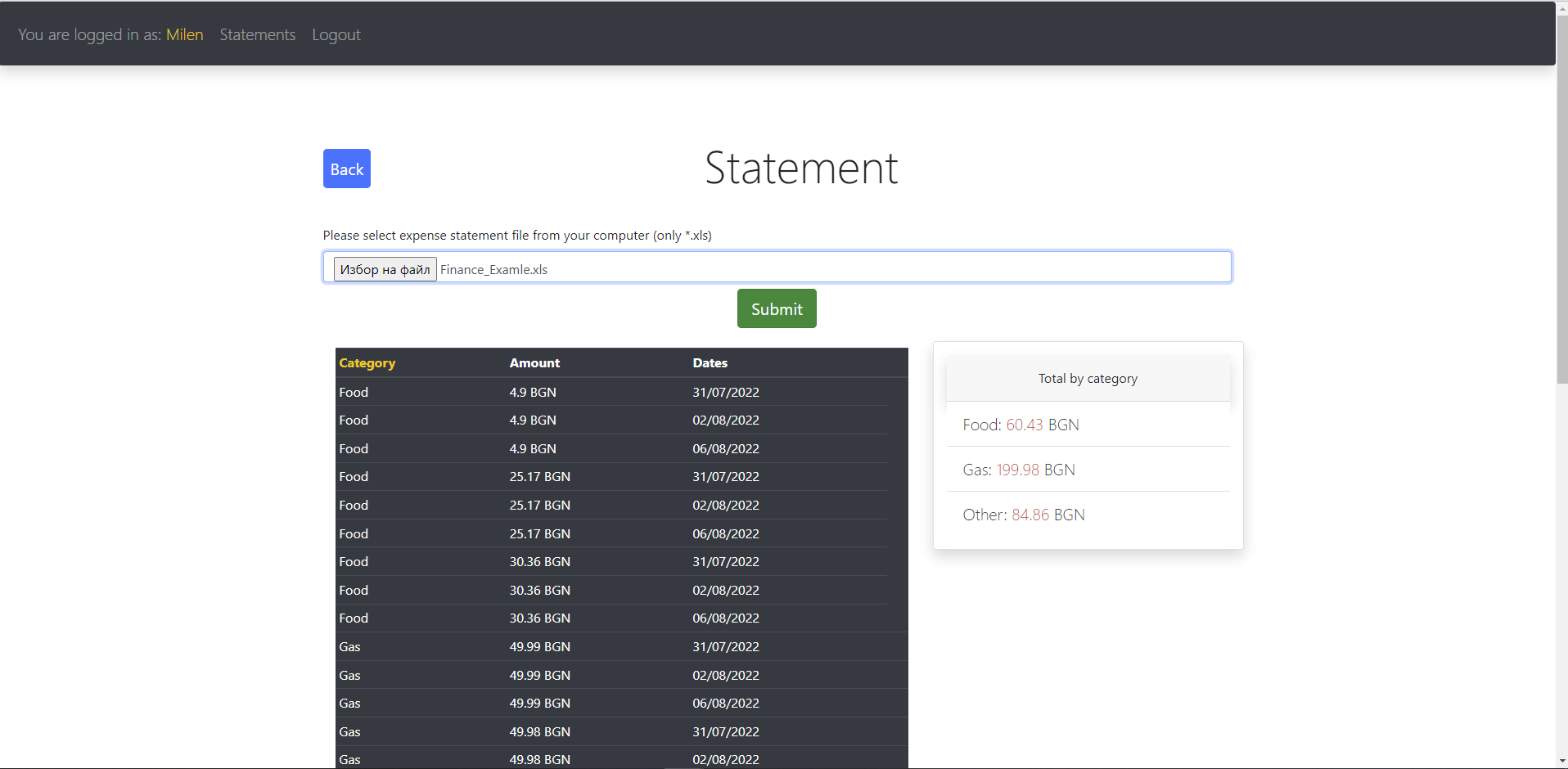
Task: Click the Statements menu item
Action: 257,34
